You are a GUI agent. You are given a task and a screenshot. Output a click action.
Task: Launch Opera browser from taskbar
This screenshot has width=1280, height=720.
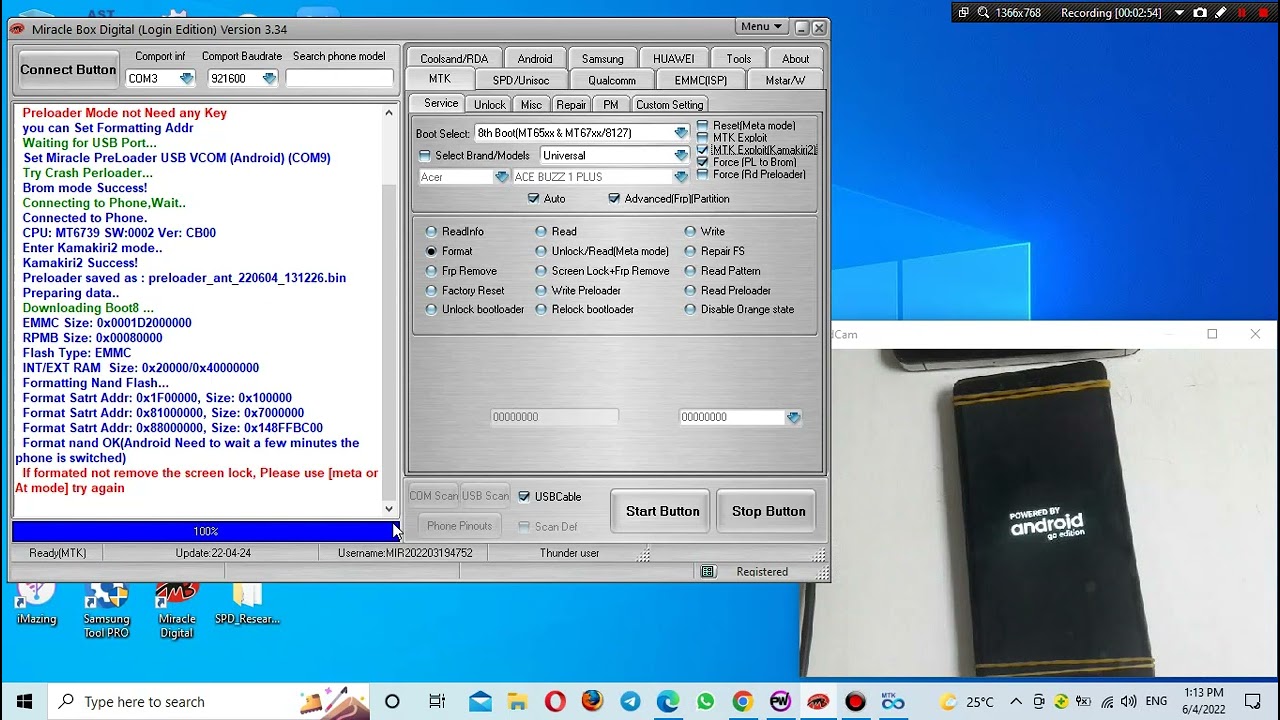(x=555, y=701)
